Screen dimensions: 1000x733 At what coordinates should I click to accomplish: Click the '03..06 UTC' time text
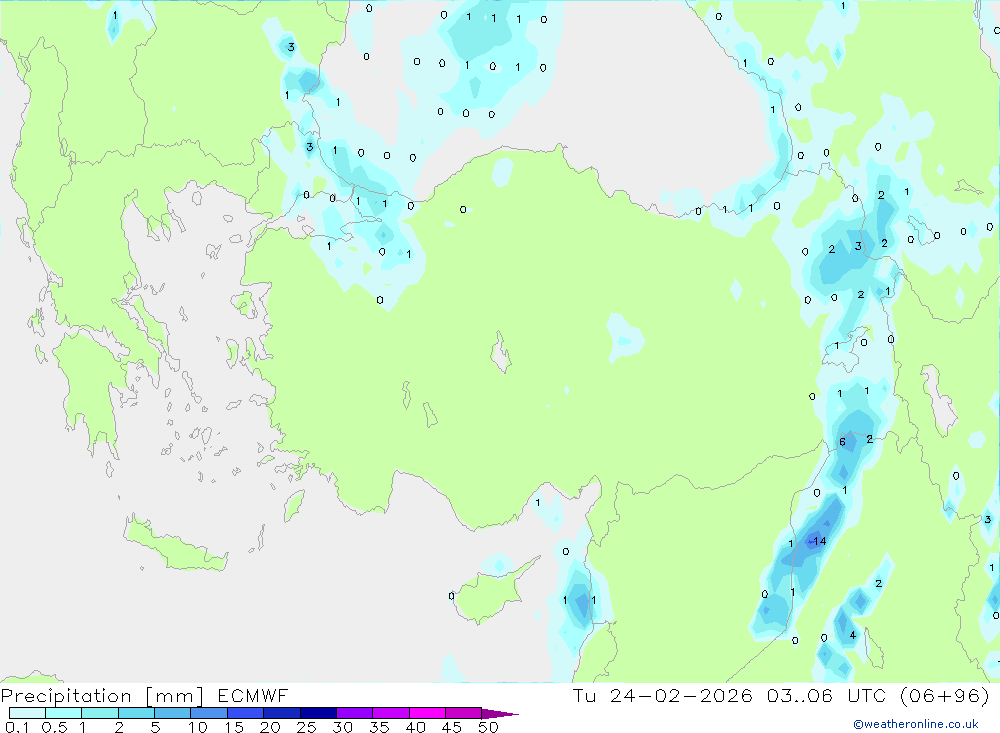point(827,695)
